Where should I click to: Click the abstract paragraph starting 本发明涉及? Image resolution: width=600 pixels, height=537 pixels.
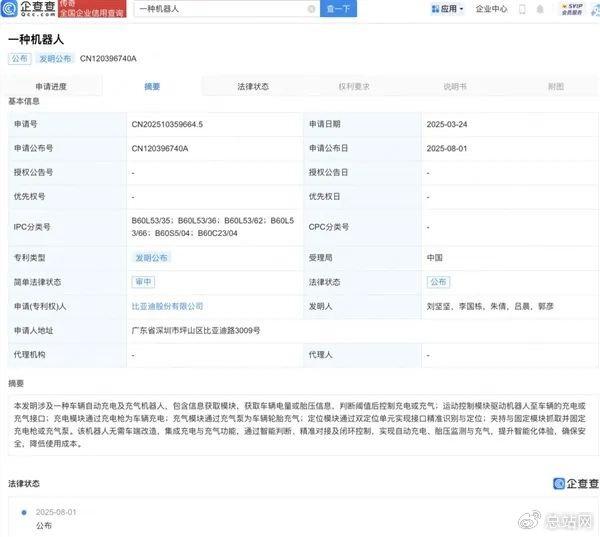pos(300,424)
